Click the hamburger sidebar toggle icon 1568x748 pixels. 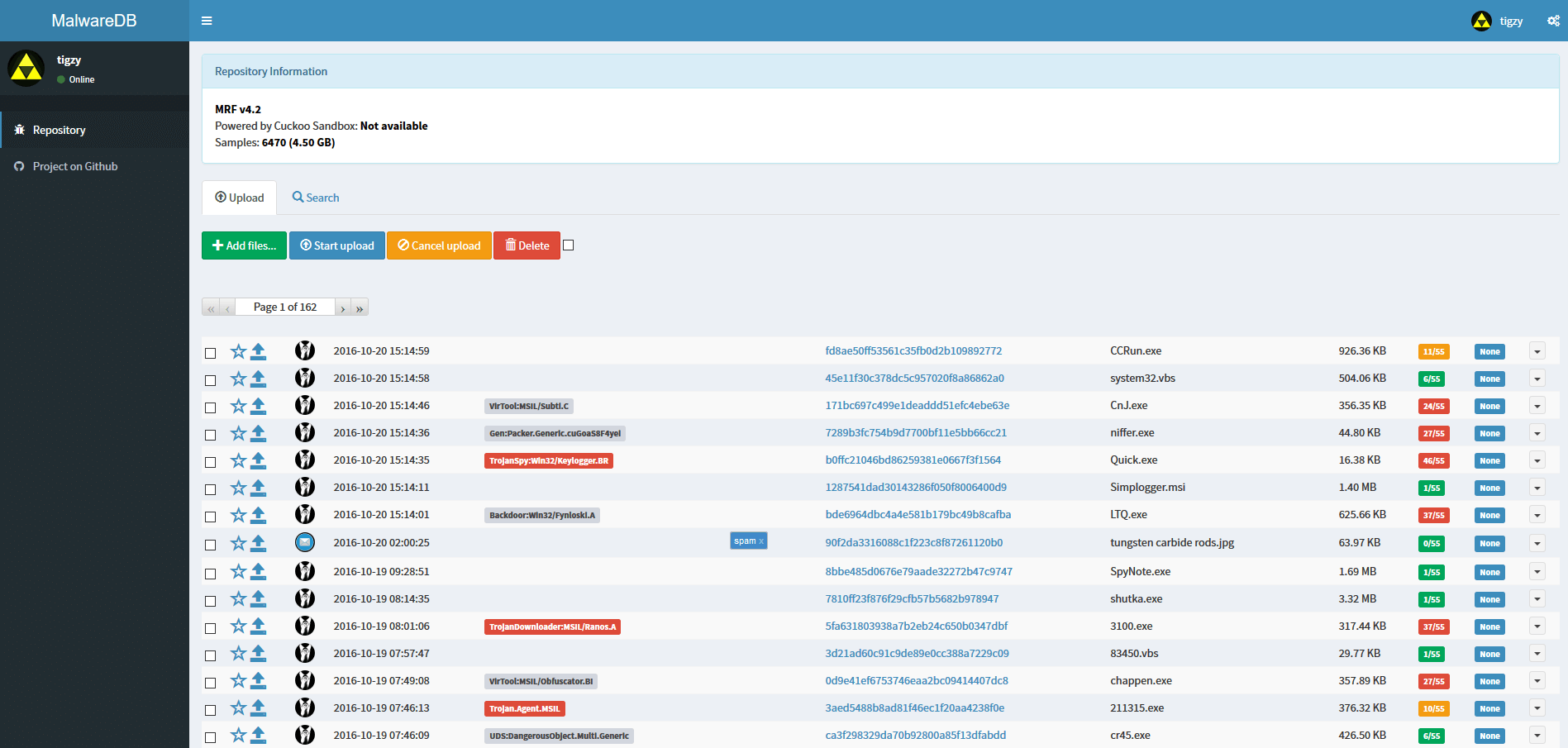tap(207, 21)
